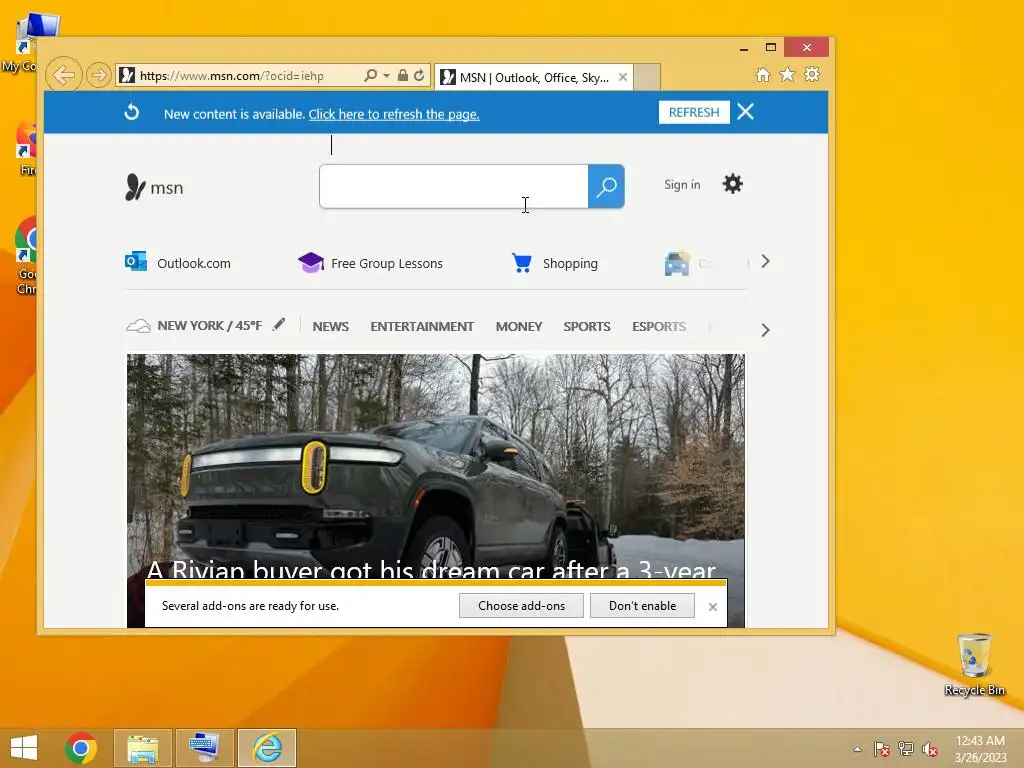
Task: Click the Choose add-ons button
Action: [521, 605]
